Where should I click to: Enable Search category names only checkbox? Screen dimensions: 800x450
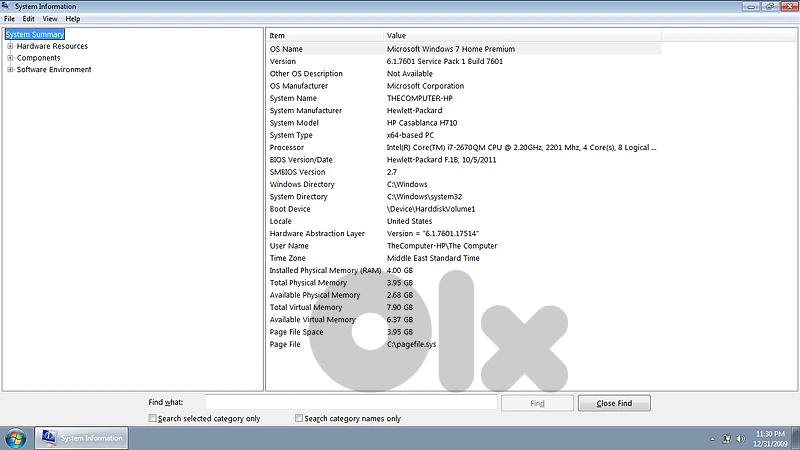(x=298, y=418)
